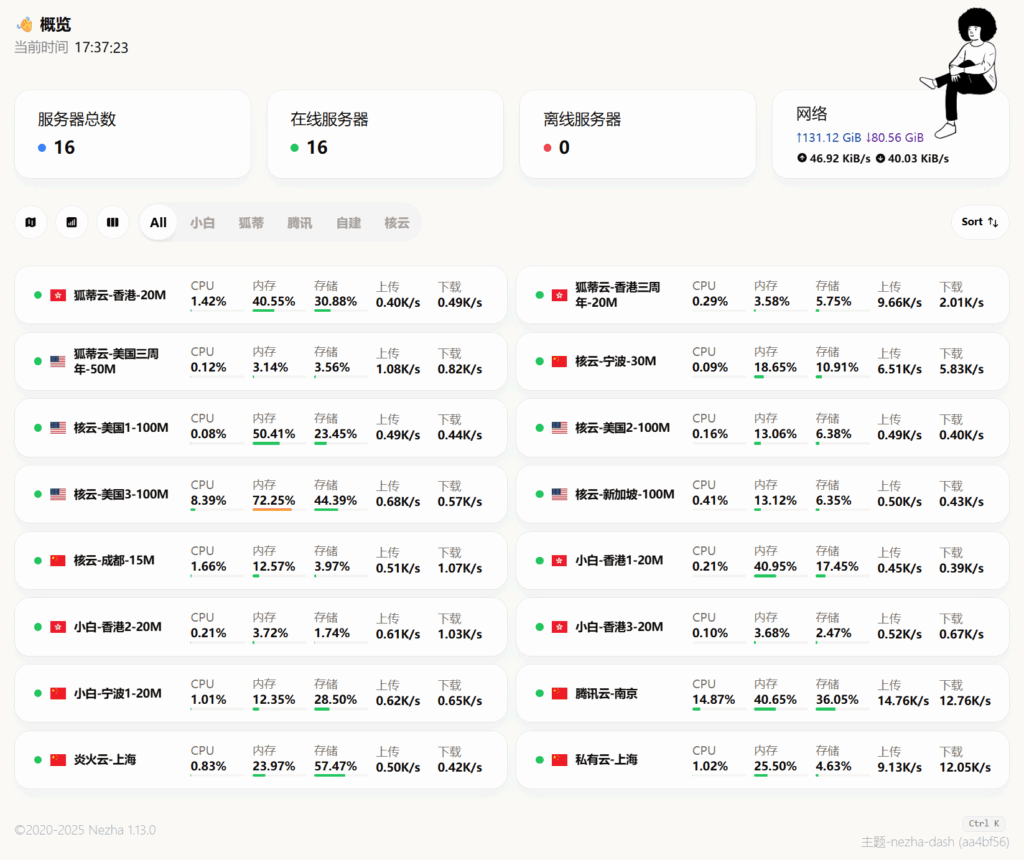
Task: Filter servers by the 腾讯 tab
Action: [x=299, y=222]
